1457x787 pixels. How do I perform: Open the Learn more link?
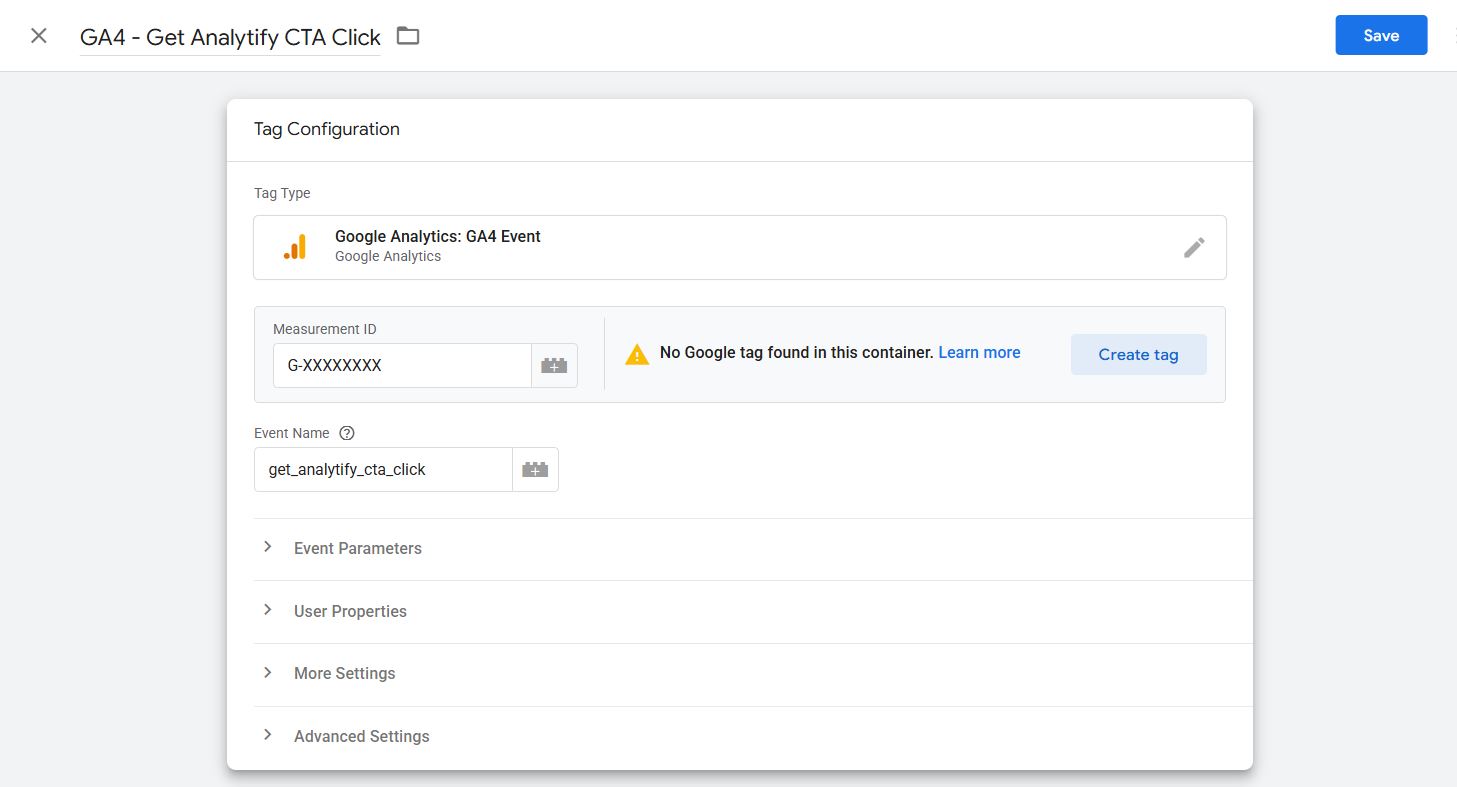tap(979, 353)
